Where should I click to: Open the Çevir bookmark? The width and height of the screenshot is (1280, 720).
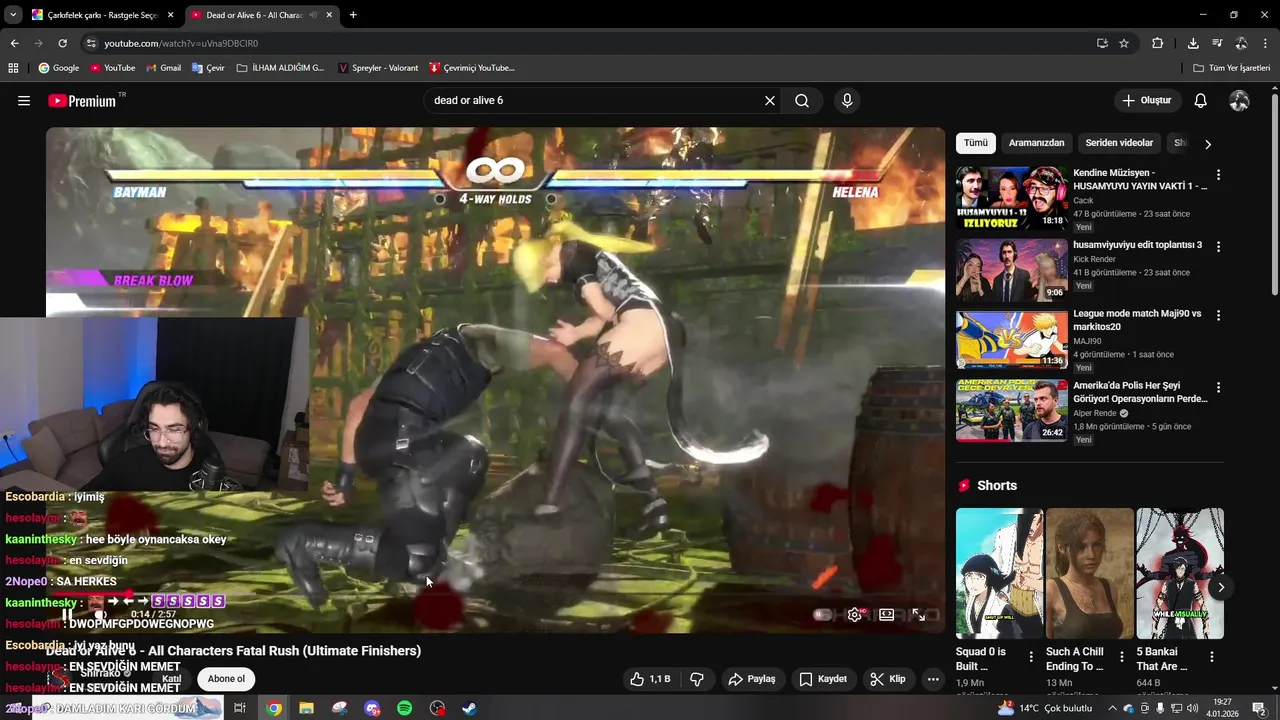click(208, 68)
